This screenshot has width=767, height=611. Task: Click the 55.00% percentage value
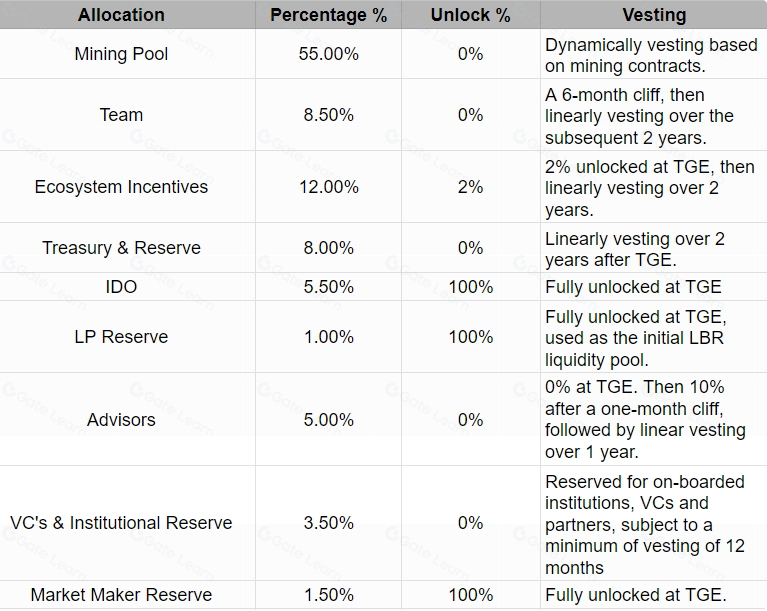click(328, 54)
